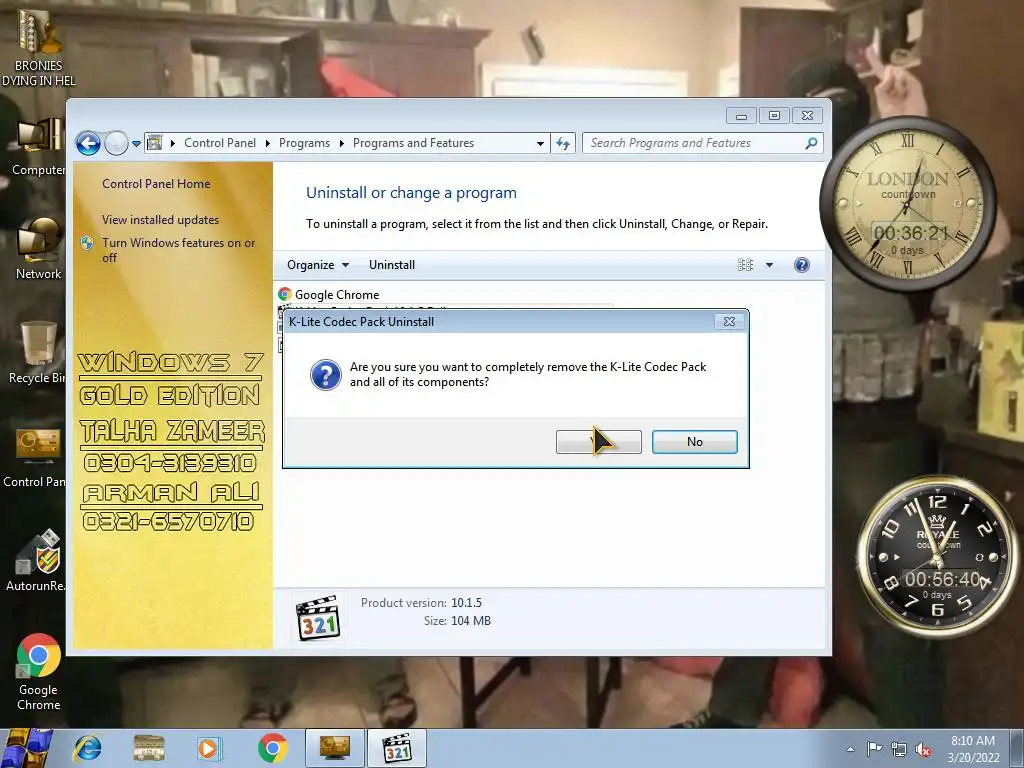Click the Royale countdown clock gadget

[x=936, y=556]
